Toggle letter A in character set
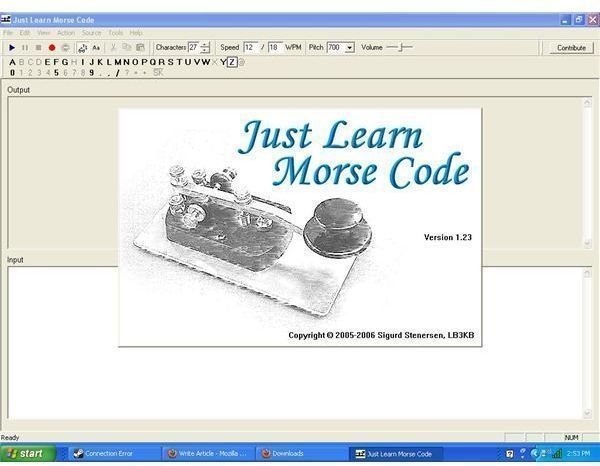This screenshot has height=466, width=600. pyautogui.click(x=12, y=62)
